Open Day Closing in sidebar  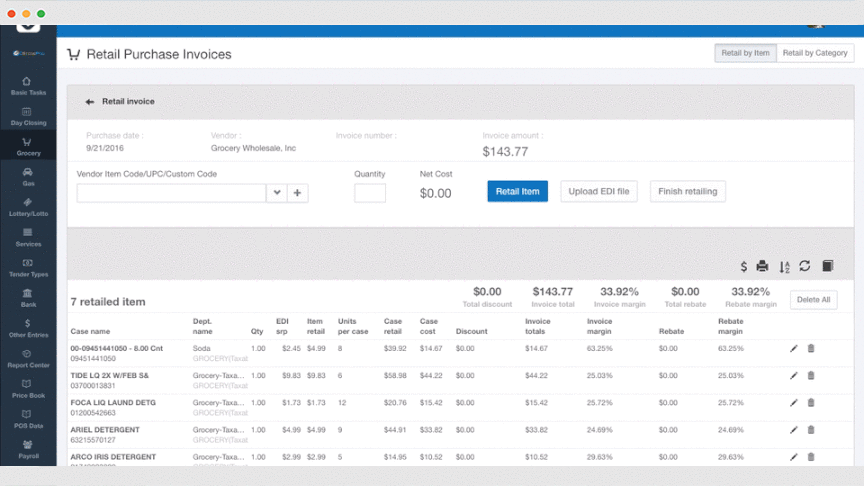click(x=27, y=116)
